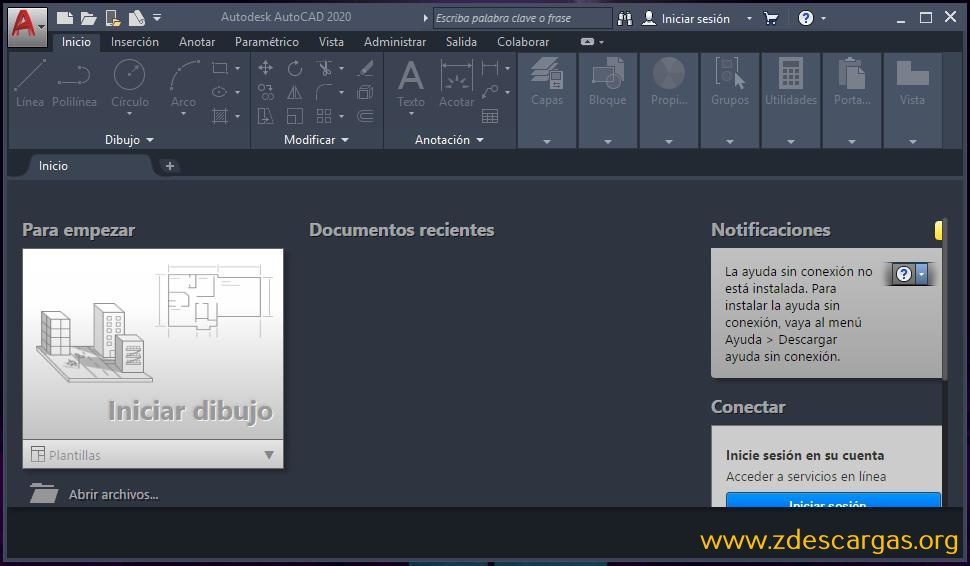Switch to the Colaborar ribbon tab
Image resolution: width=970 pixels, height=566 pixels.
(x=523, y=42)
